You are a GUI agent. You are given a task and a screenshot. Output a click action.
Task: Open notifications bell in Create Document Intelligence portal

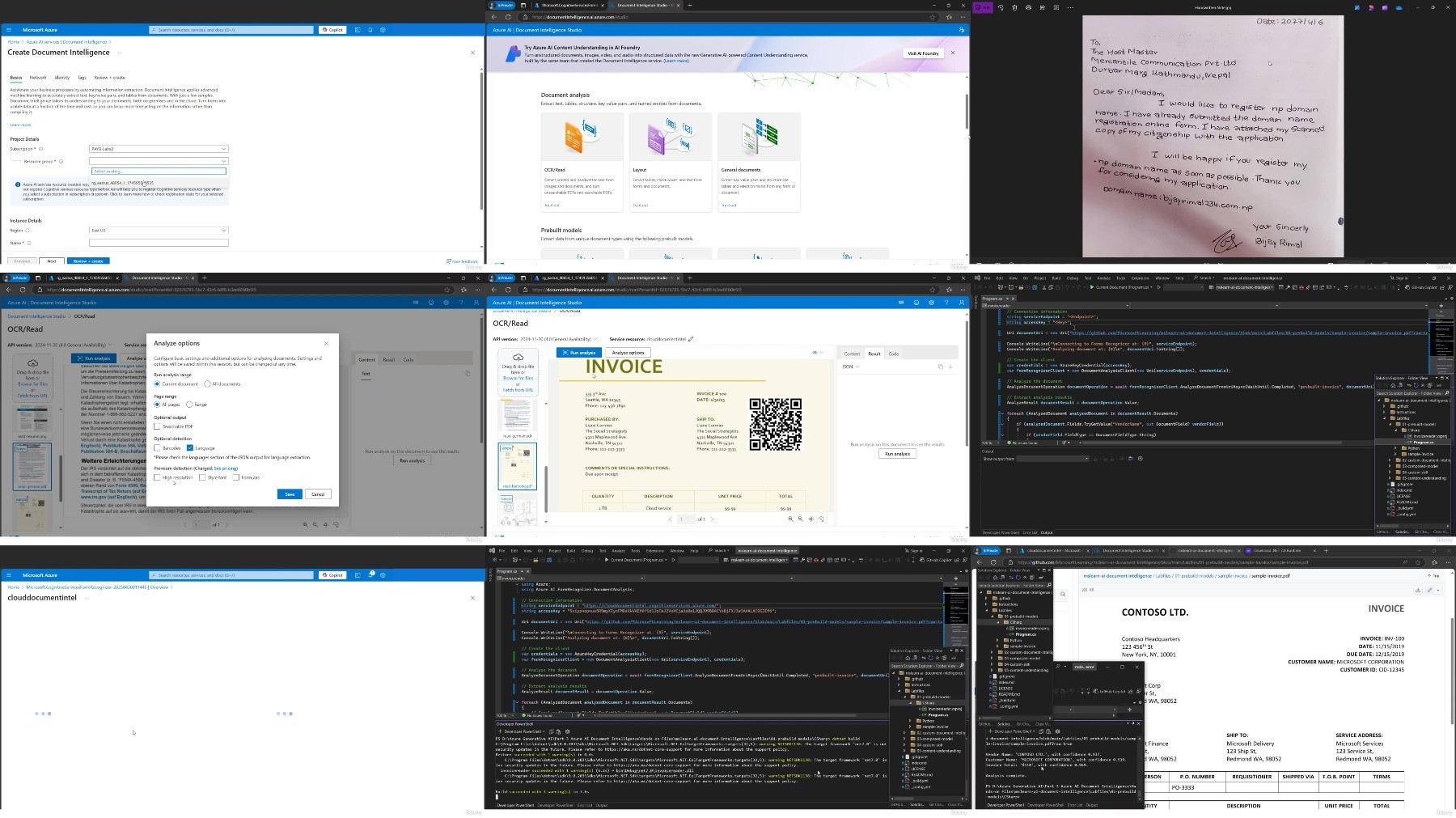click(370, 30)
